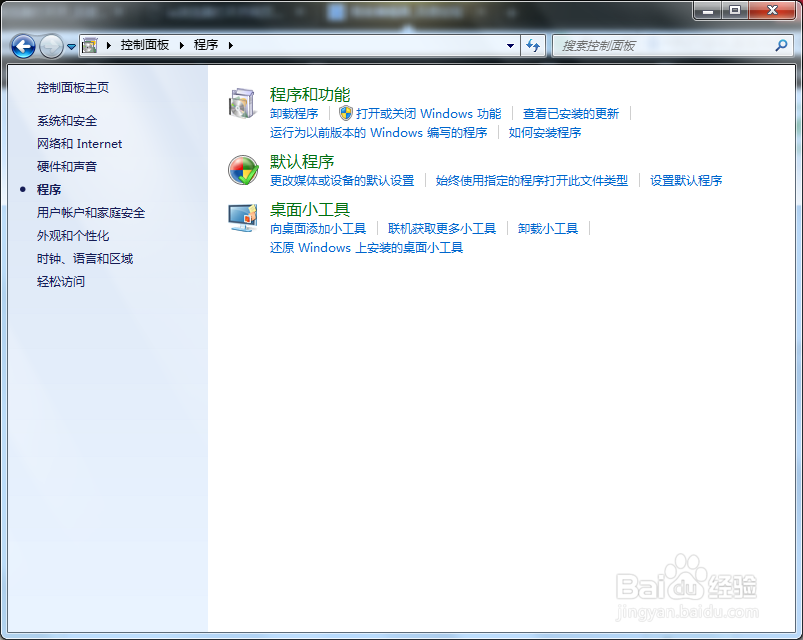Open the address bar history dropdown
This screenshot has height=640, width=803.
point(510,45)
